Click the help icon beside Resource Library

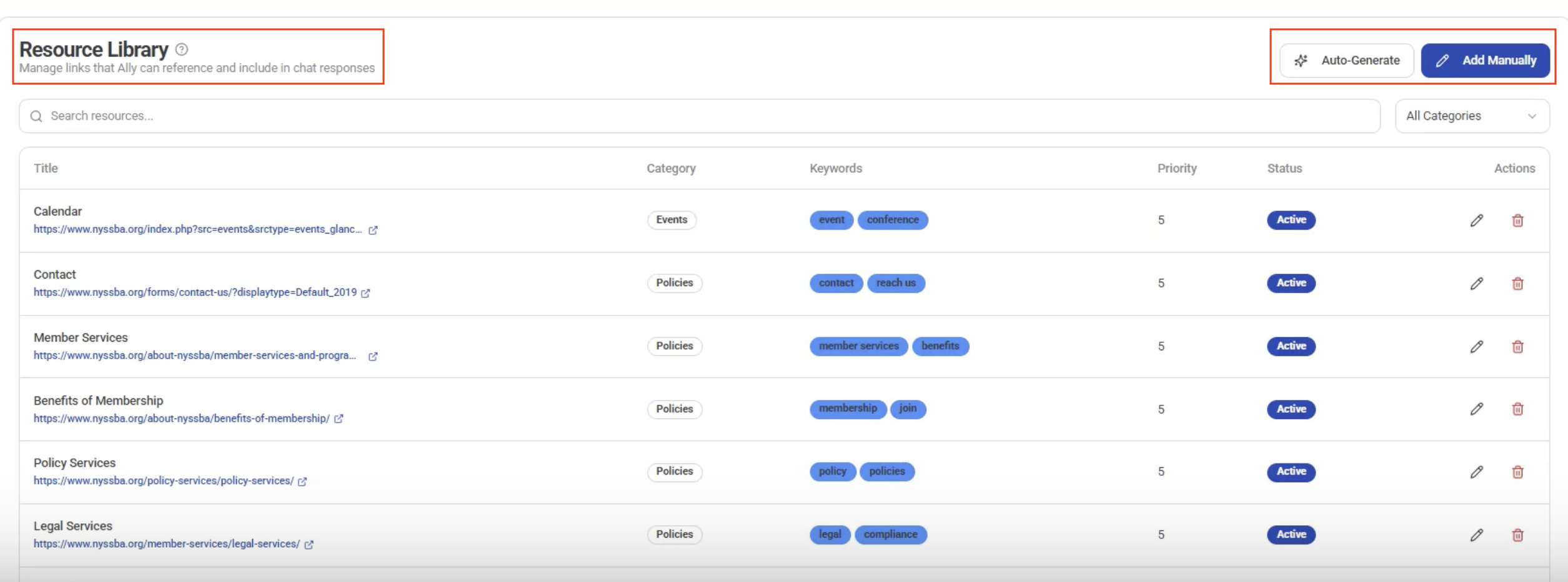[182, 49]
